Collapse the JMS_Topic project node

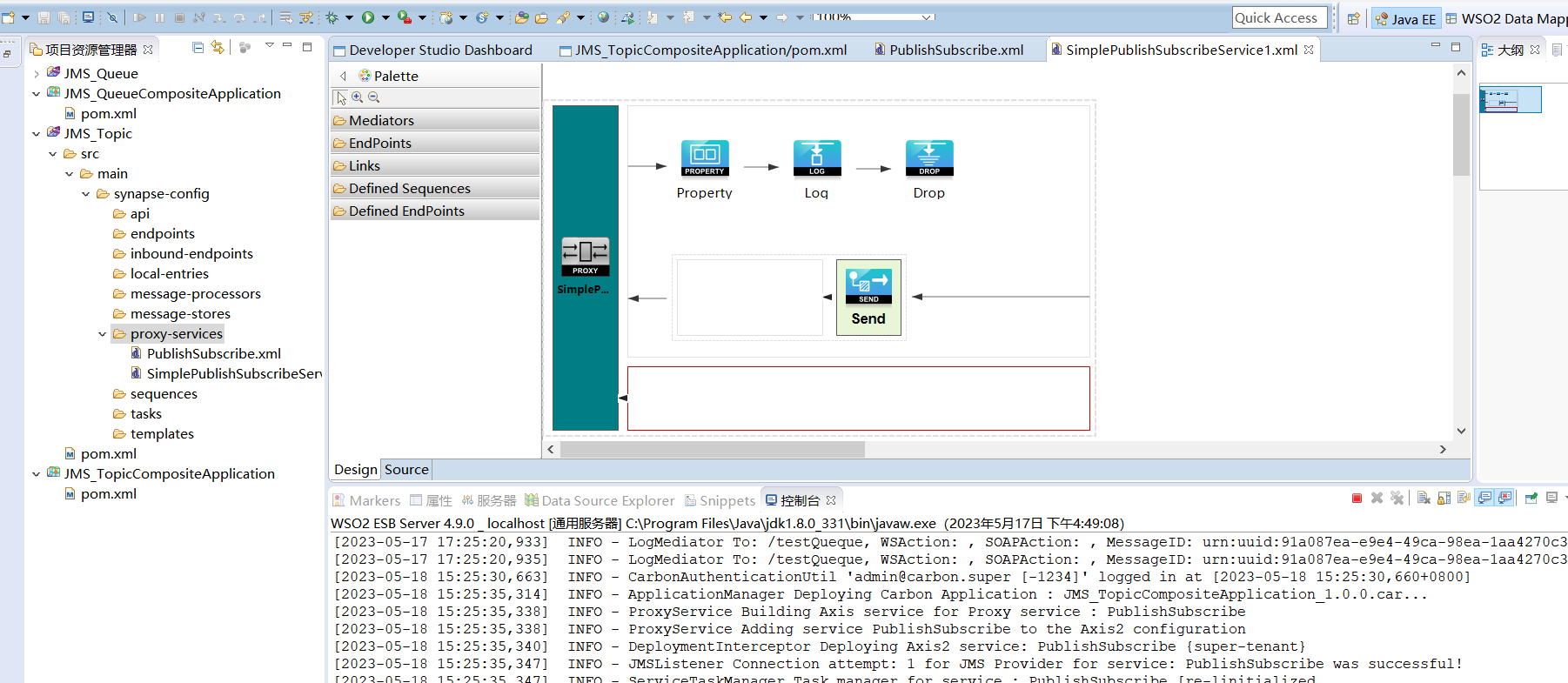point(36,134)
